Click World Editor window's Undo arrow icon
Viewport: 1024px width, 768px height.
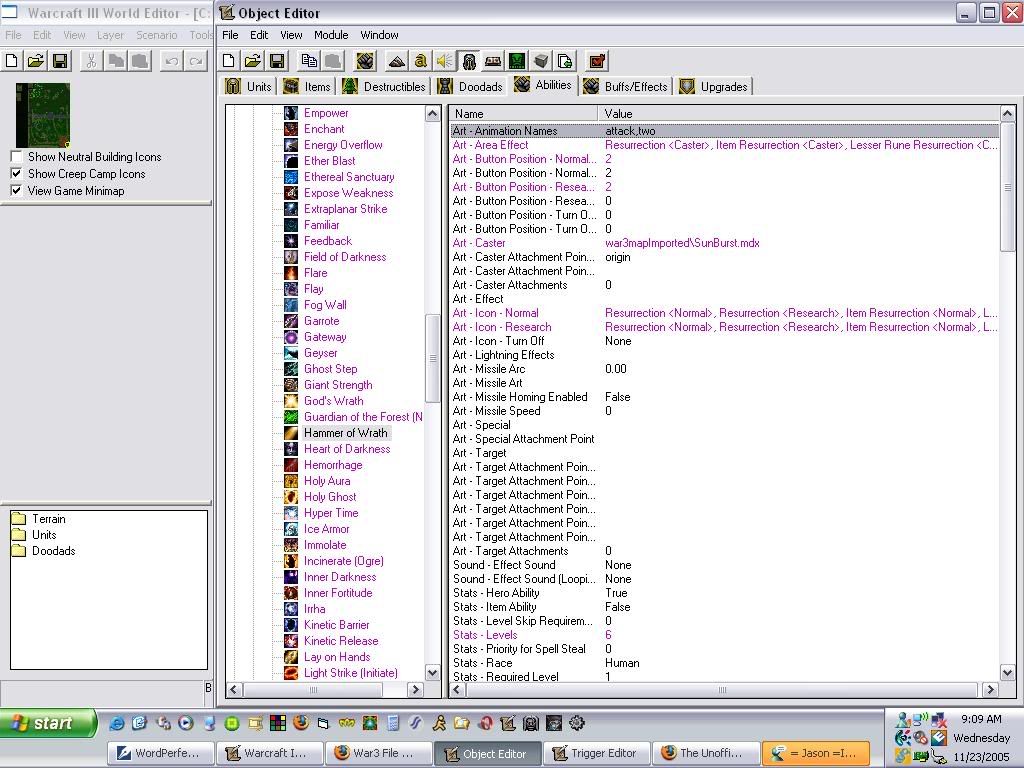point(172,61)
